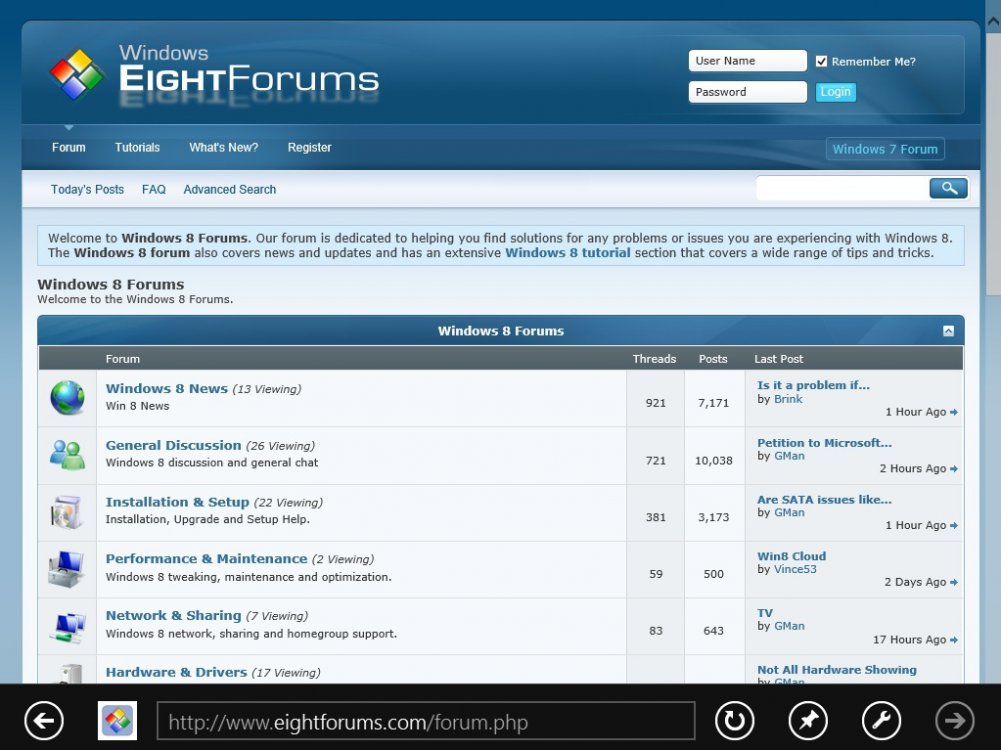
Task: Collapse the Windows 8 Forums category
Action: coord(949,331)
